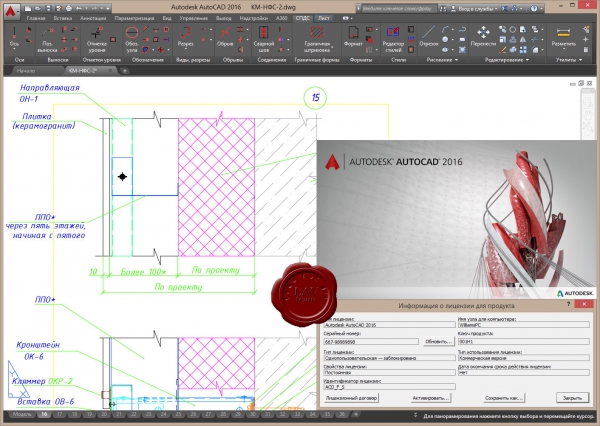
Task: Click the Закрыть button in license dialog
Action: [572, 398]
